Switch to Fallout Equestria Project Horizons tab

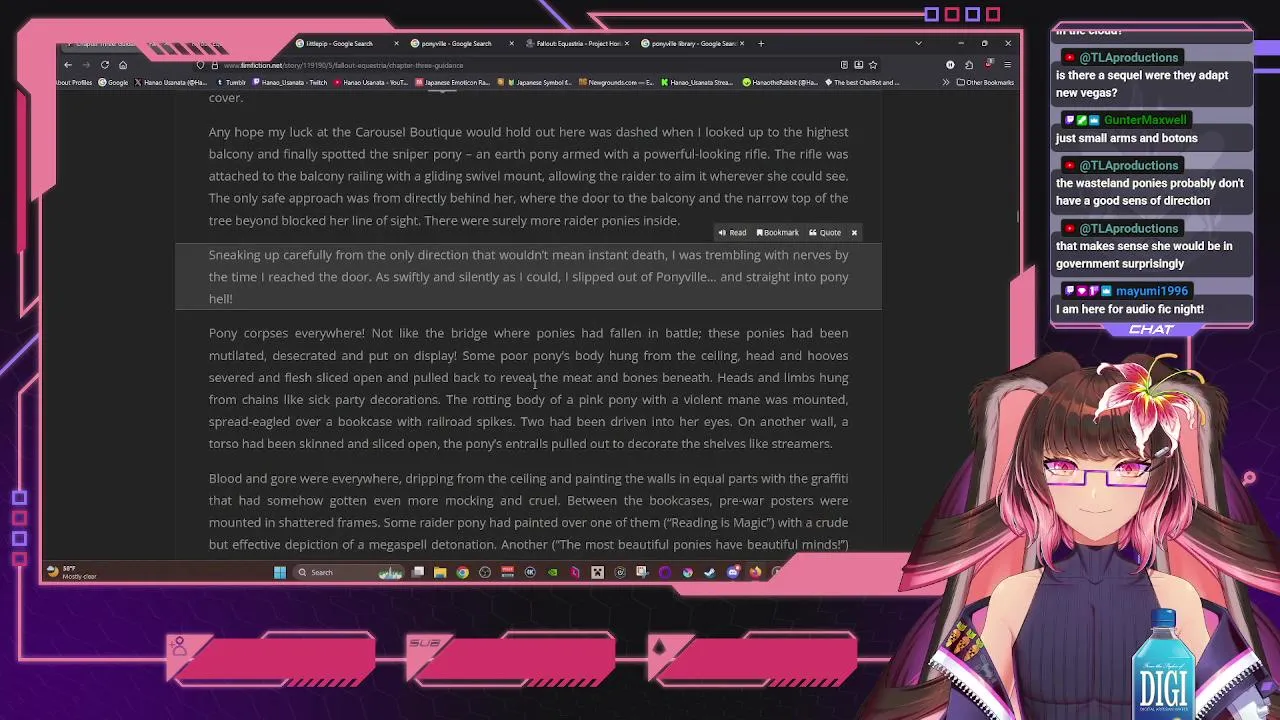[x=578, y=43]
